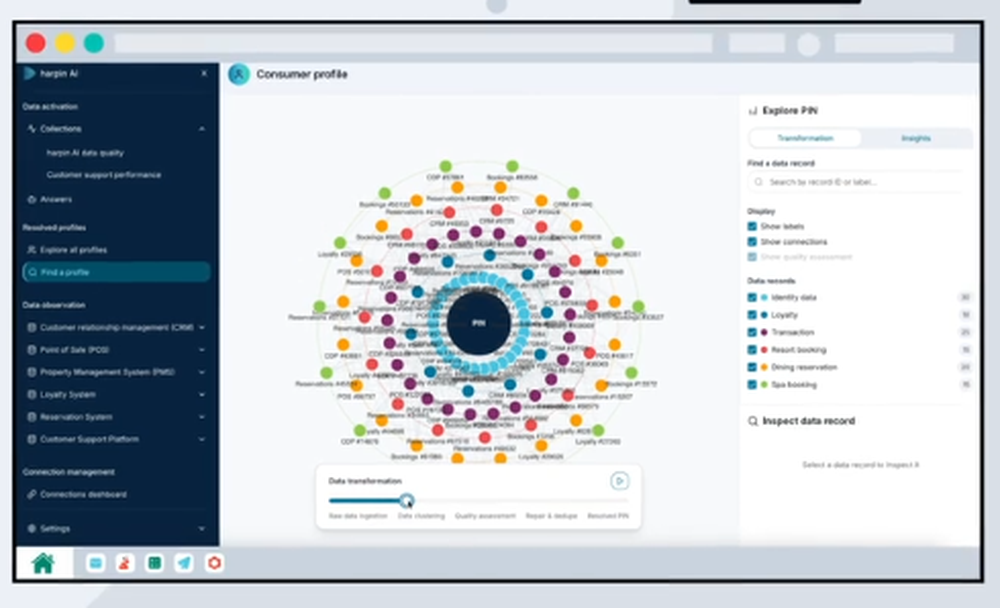Click the Explore all profiles people icon
Viewport: 1000px width, 608px height.
pyautogui.click(x=31, y=249)
